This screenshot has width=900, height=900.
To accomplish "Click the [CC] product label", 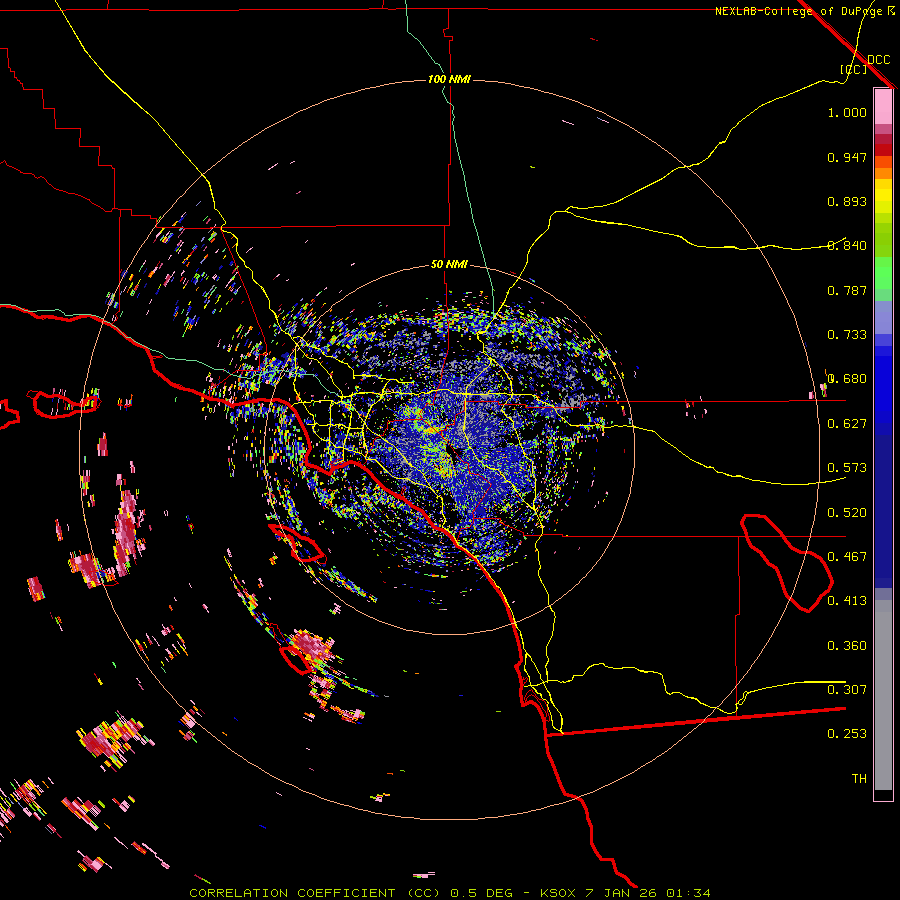I will (853, 69).
